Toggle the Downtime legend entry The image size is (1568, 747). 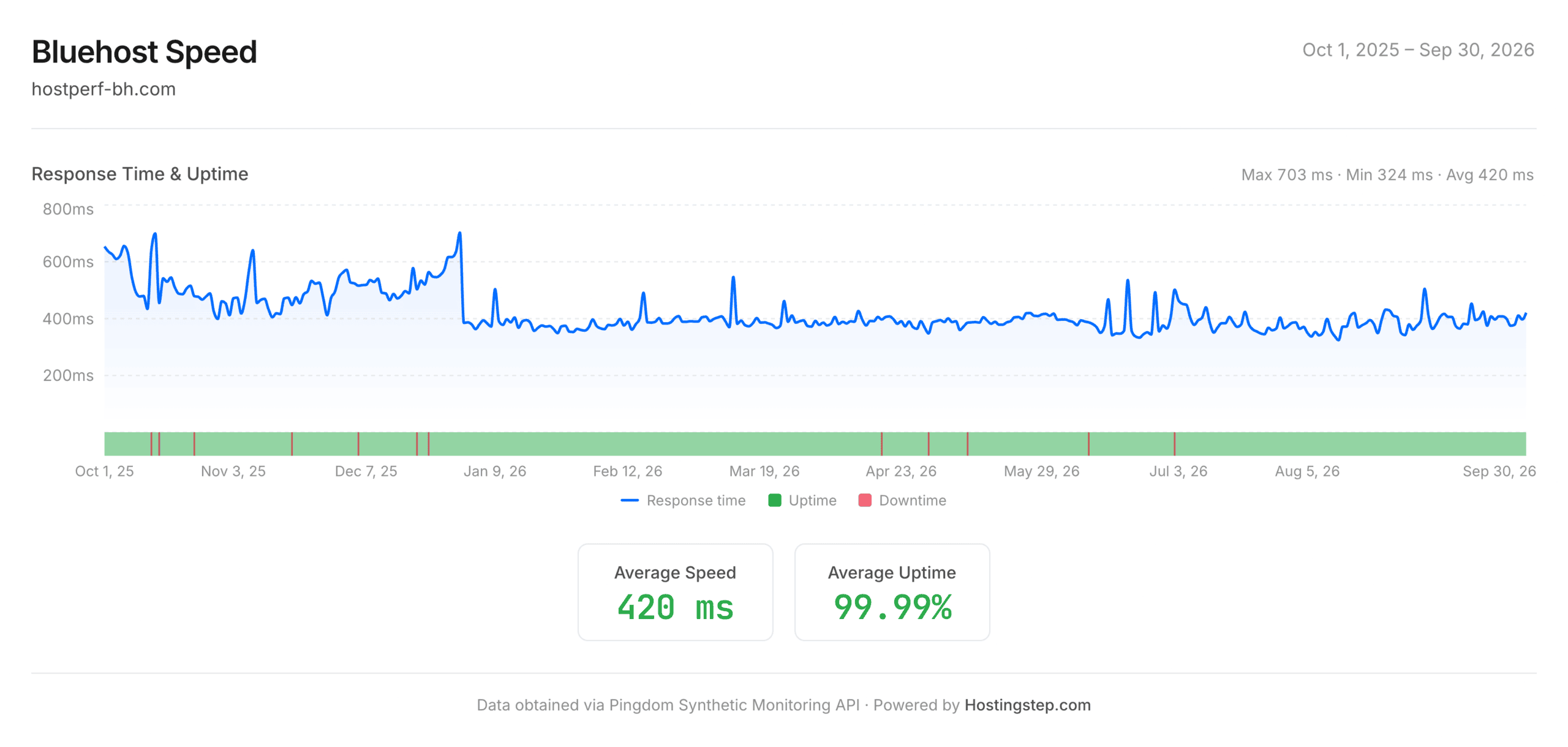click(x=902, y=500)
